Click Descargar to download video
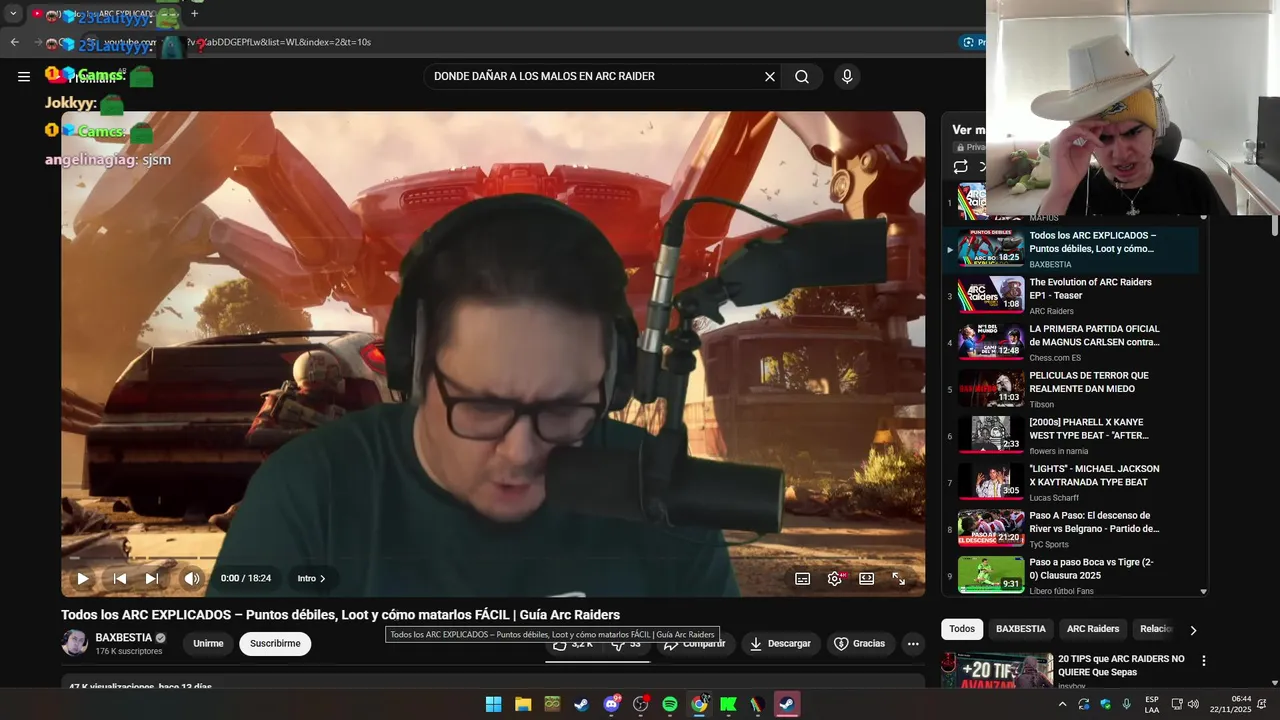 coord(781,644)
